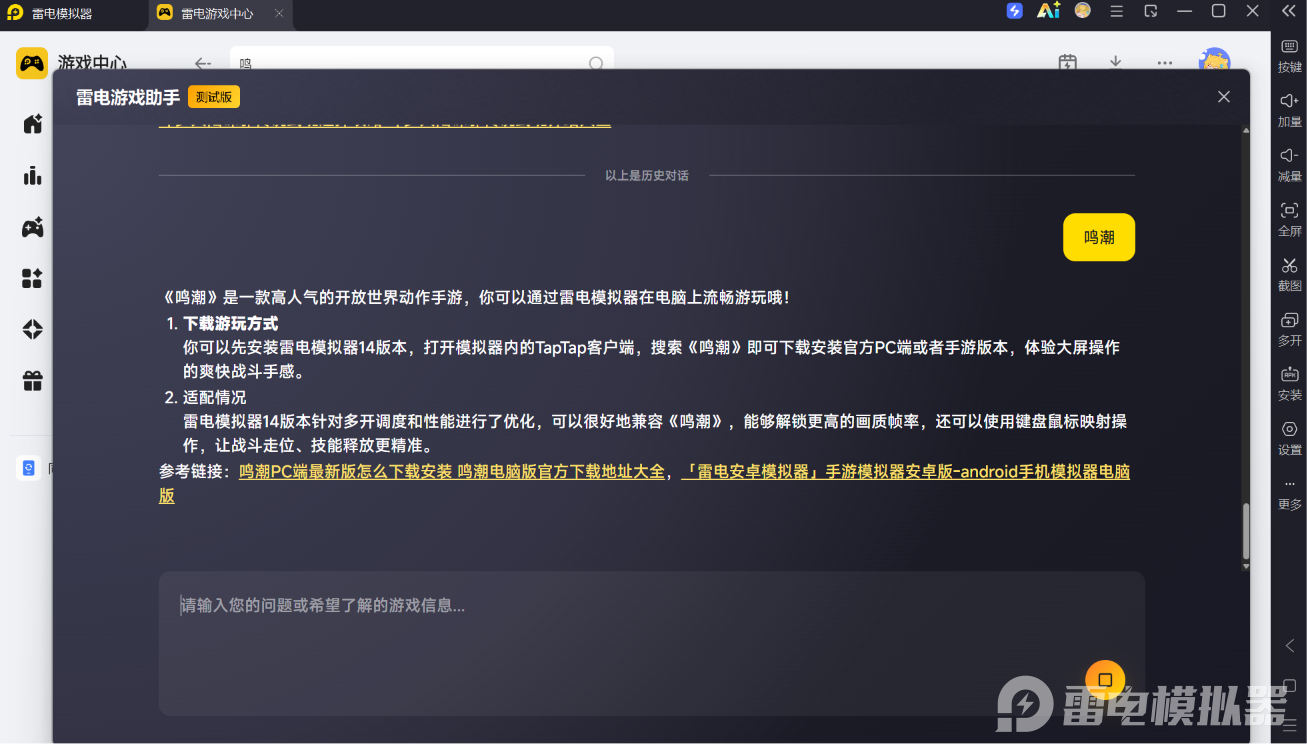Click the Android home square button

(1290, 686)
